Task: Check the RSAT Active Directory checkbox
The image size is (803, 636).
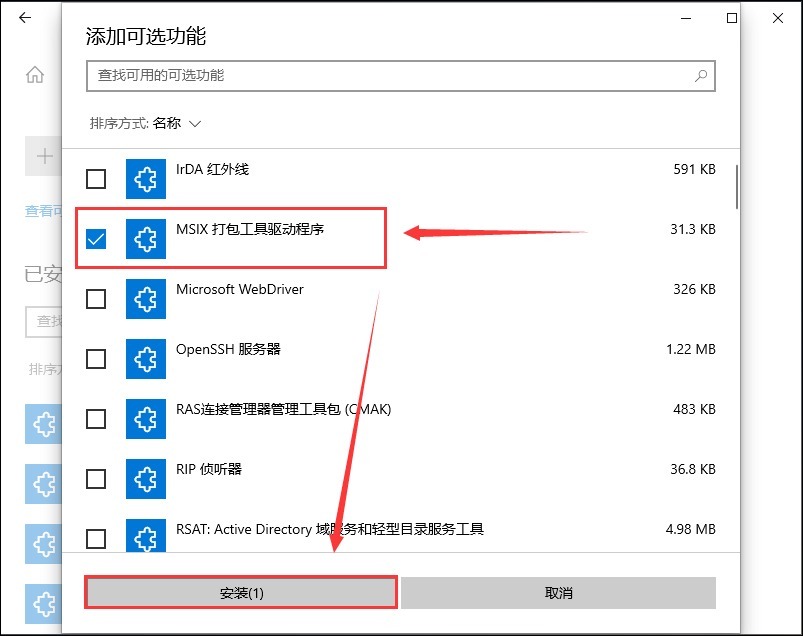Action: [96, 539]
